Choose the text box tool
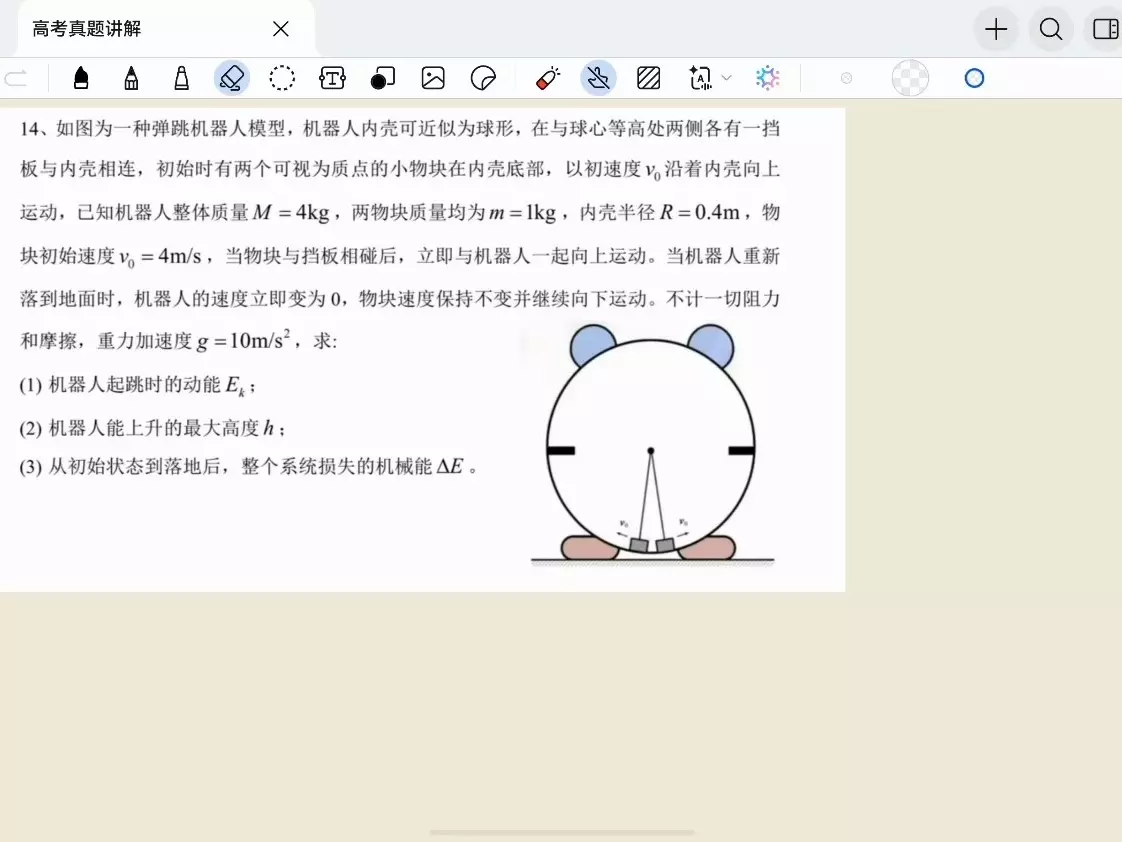Viewport: 1122px width, 842px height. click(x=332, y=78)
